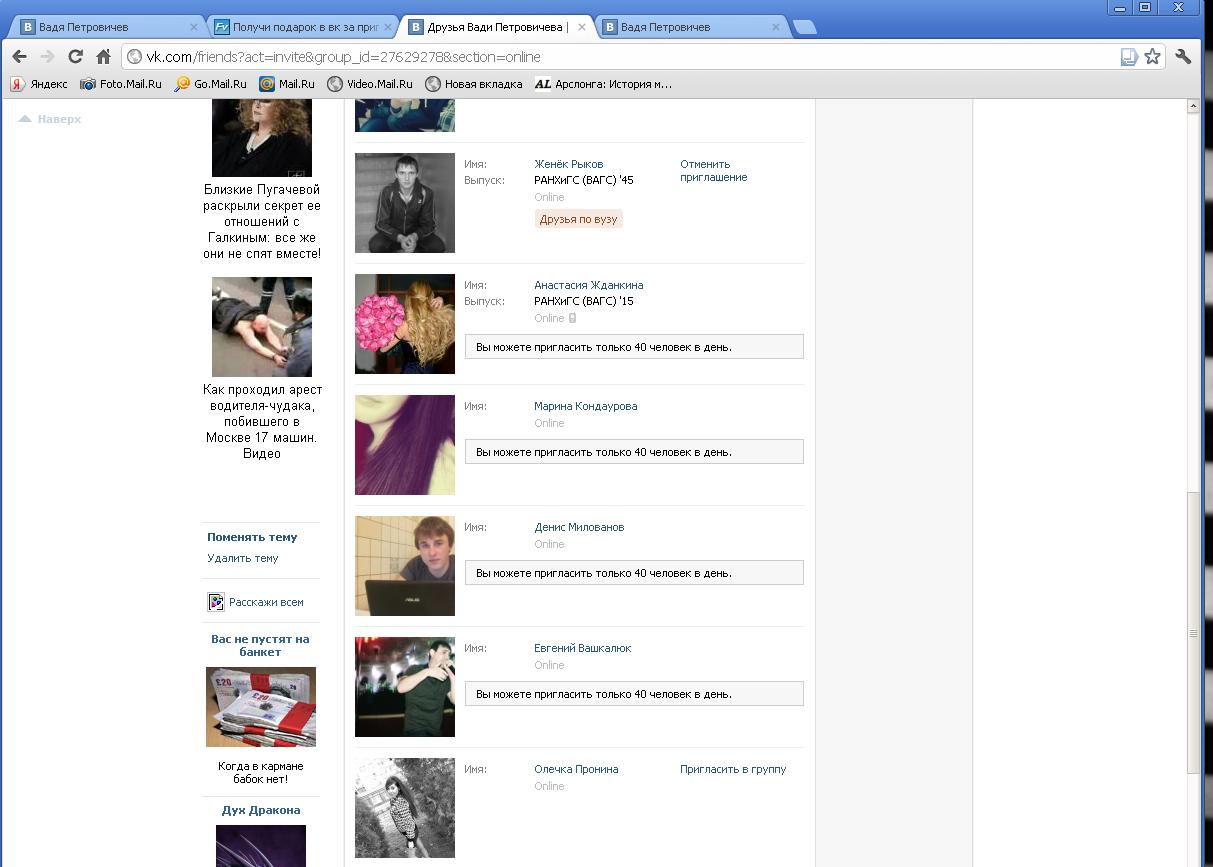Click Женёк Рыков avatar photo
The image size is (1213, 867).
coord(405,203)
